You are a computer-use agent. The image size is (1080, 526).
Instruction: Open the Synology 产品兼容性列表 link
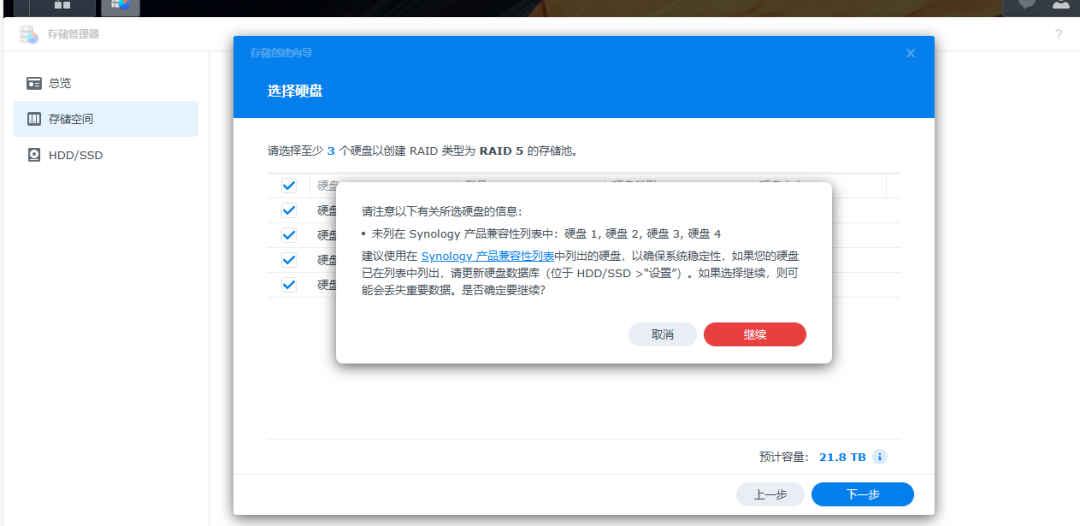click(x=487, y=256)
